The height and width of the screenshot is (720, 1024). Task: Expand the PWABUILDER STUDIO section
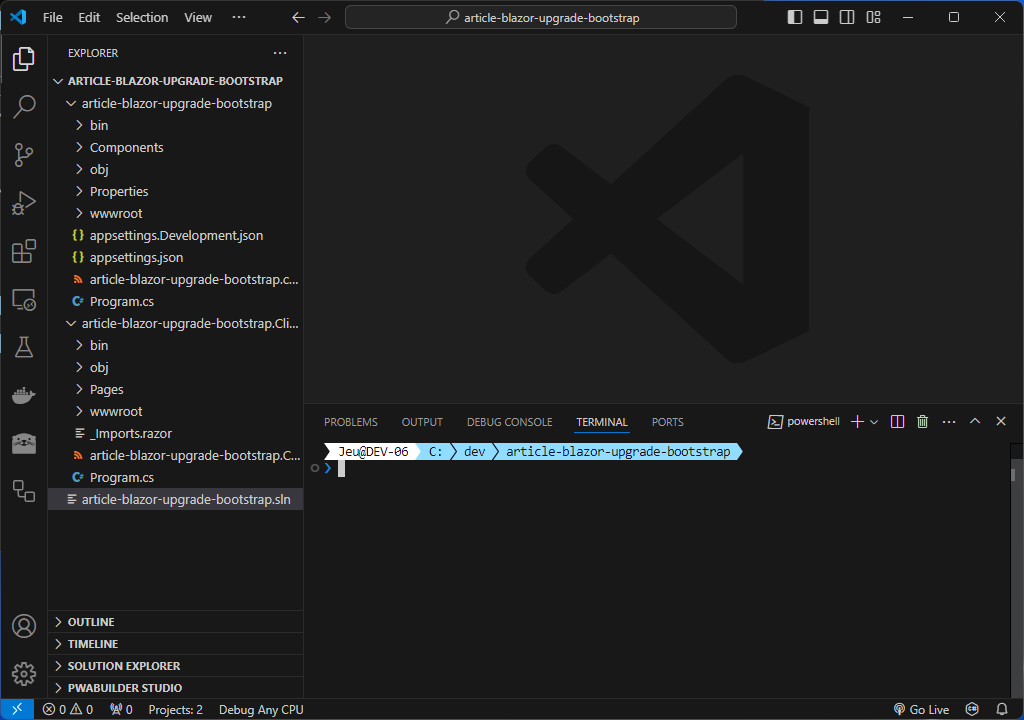(176, 688)
